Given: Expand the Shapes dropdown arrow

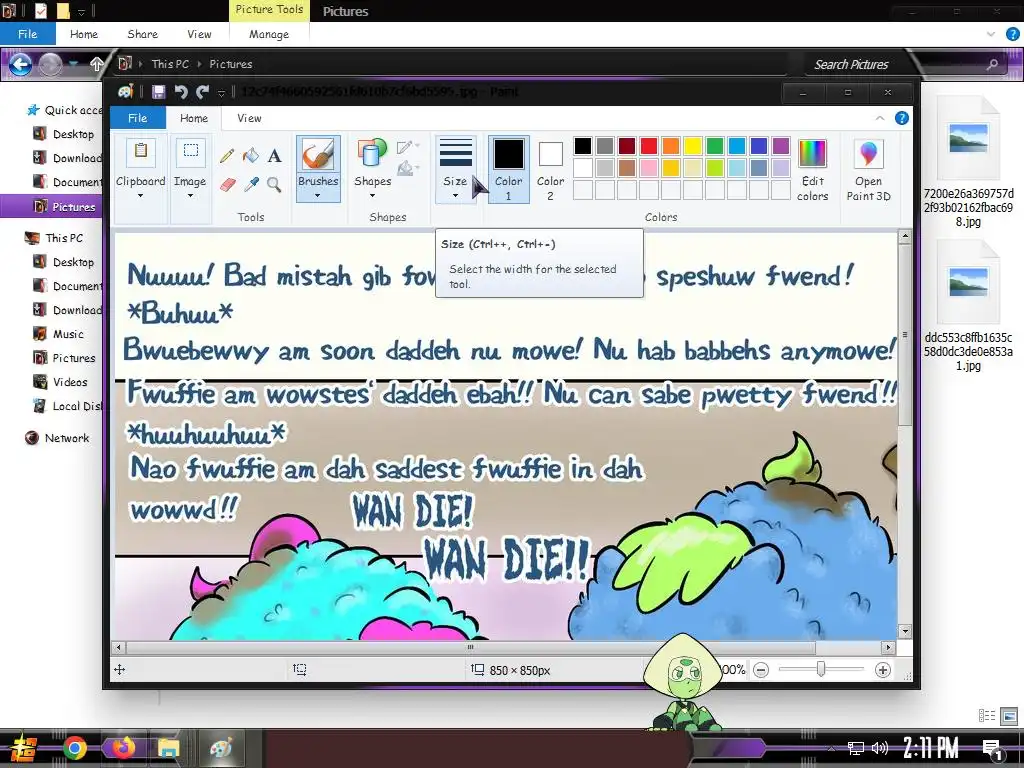Looking at the screenshot, I should tap(372, 195).
